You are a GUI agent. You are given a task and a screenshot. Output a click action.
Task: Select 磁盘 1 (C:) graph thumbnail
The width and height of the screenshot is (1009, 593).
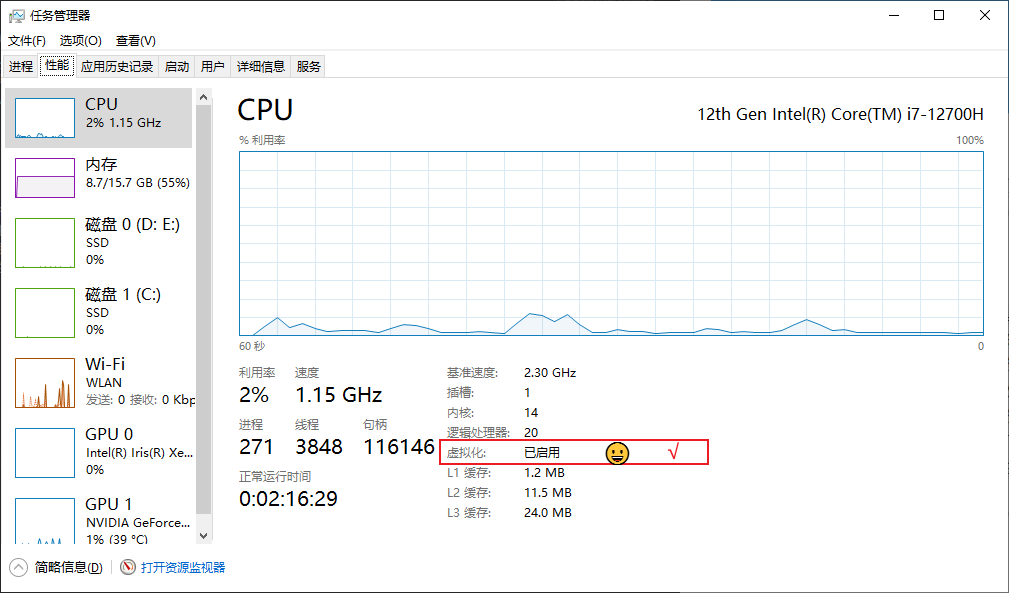[45, 311]
